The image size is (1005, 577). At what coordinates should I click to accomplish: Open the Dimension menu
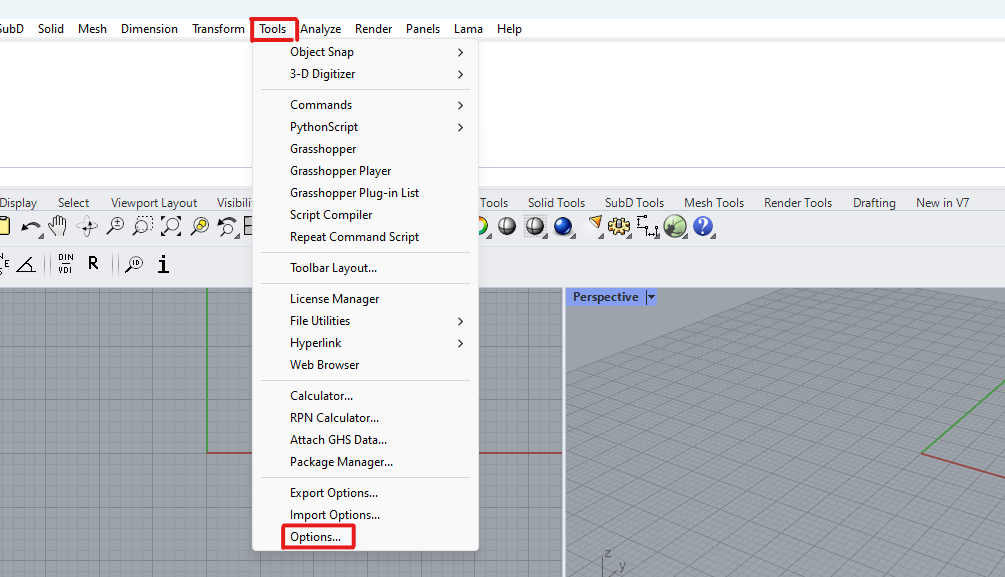pos(149,29)
